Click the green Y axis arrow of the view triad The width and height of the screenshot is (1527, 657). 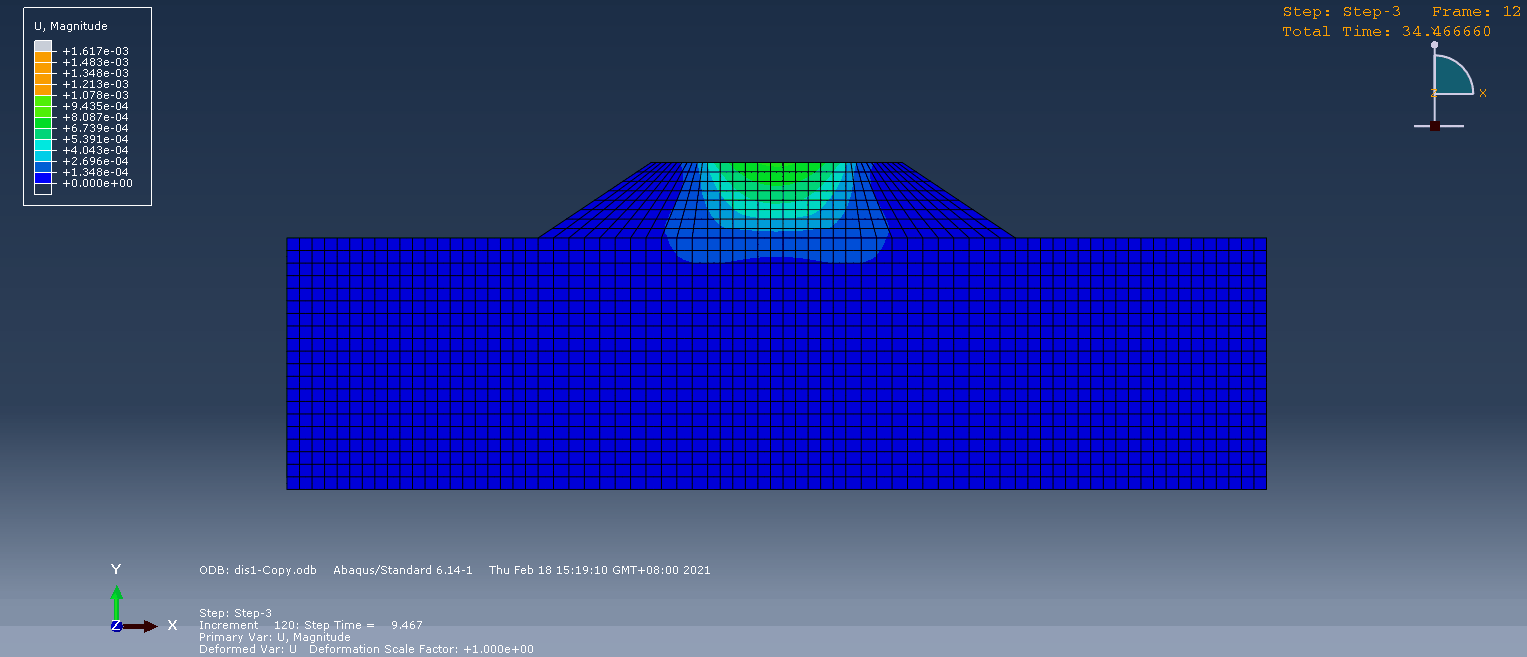point(116,600)
